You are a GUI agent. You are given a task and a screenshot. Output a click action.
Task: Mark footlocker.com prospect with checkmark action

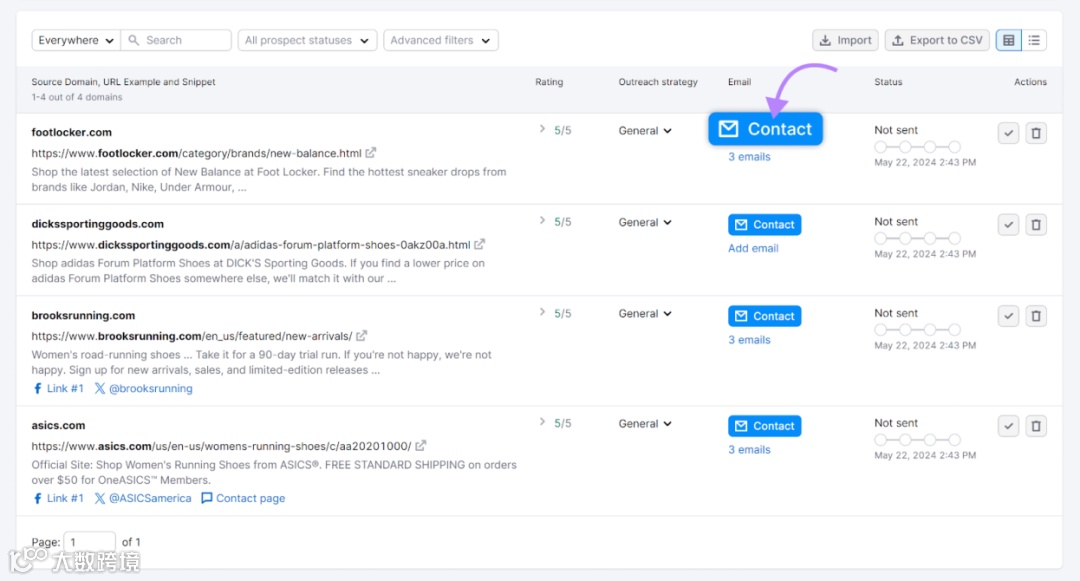click(1008, 133)
